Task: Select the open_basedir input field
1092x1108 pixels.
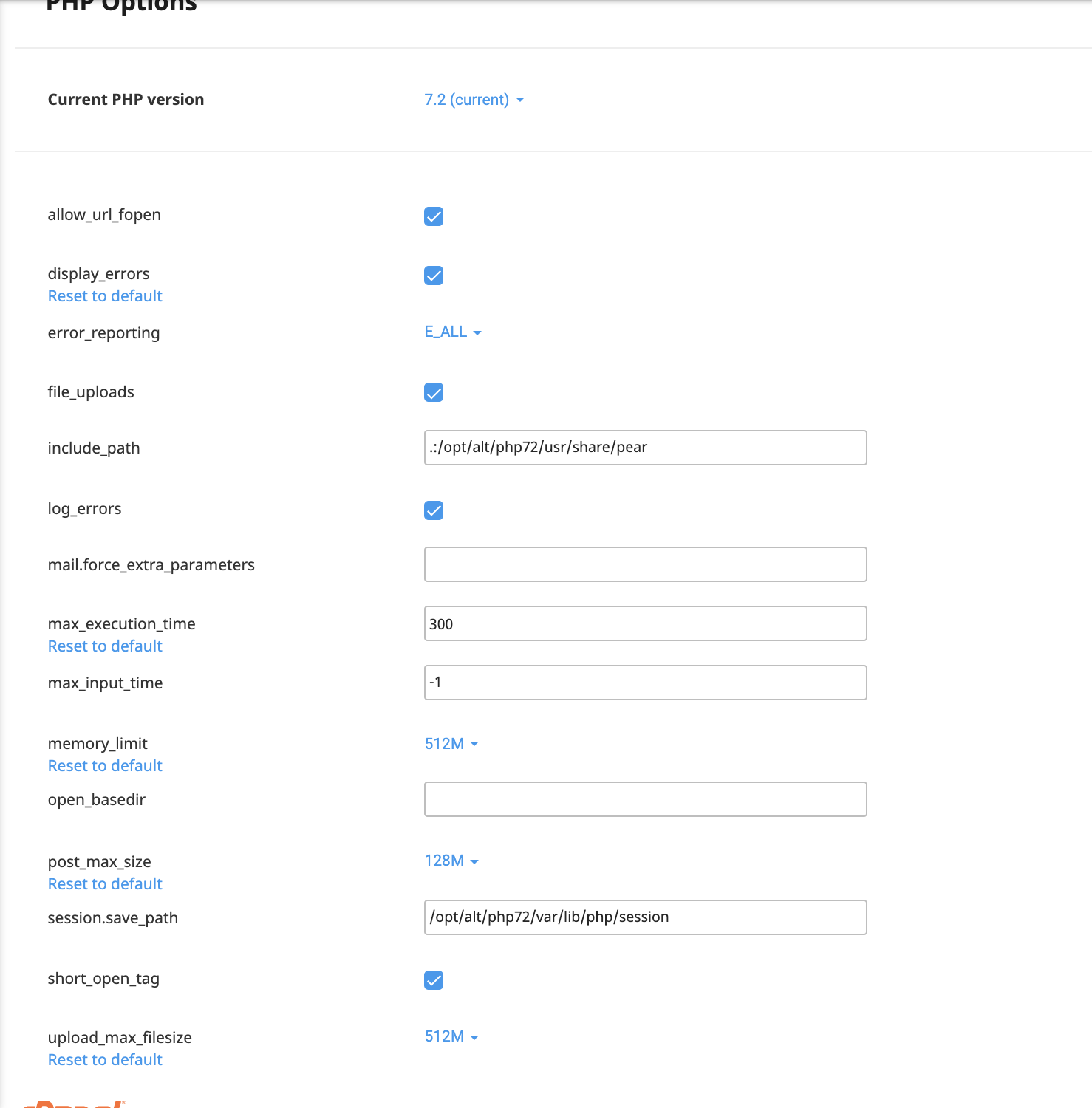Action: click(x=645, y=799)
